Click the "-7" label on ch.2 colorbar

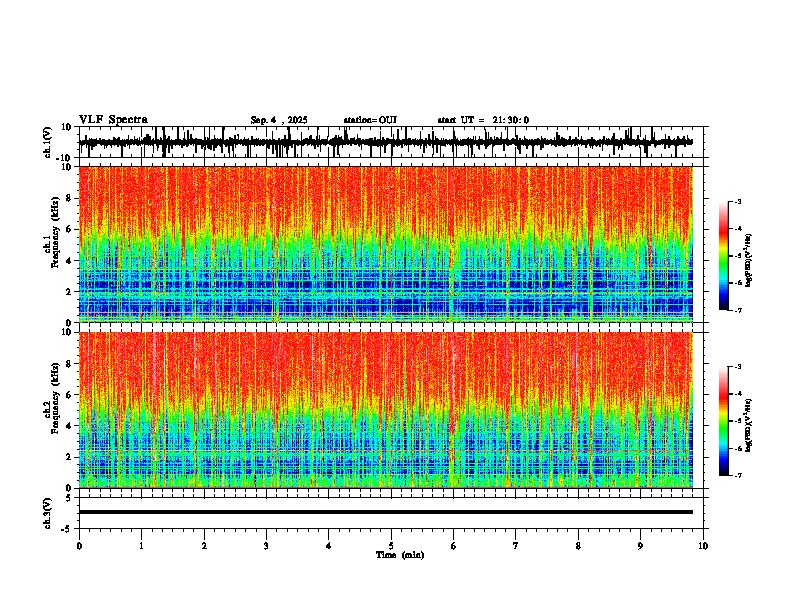(737, 475)
